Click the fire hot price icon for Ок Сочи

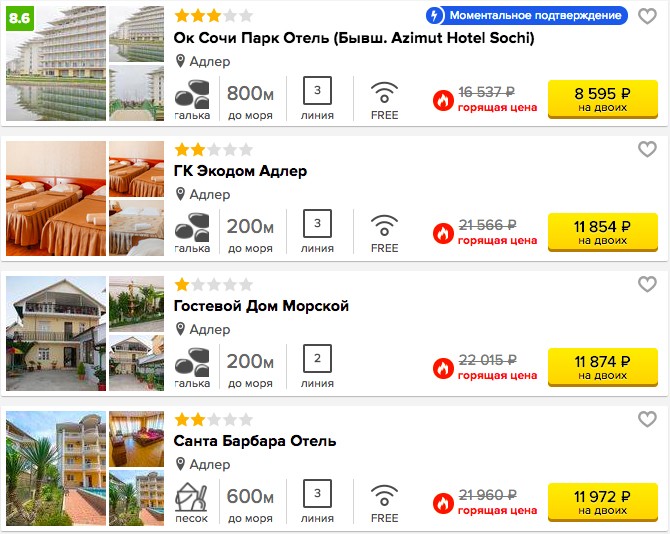[x=443, y=101]
